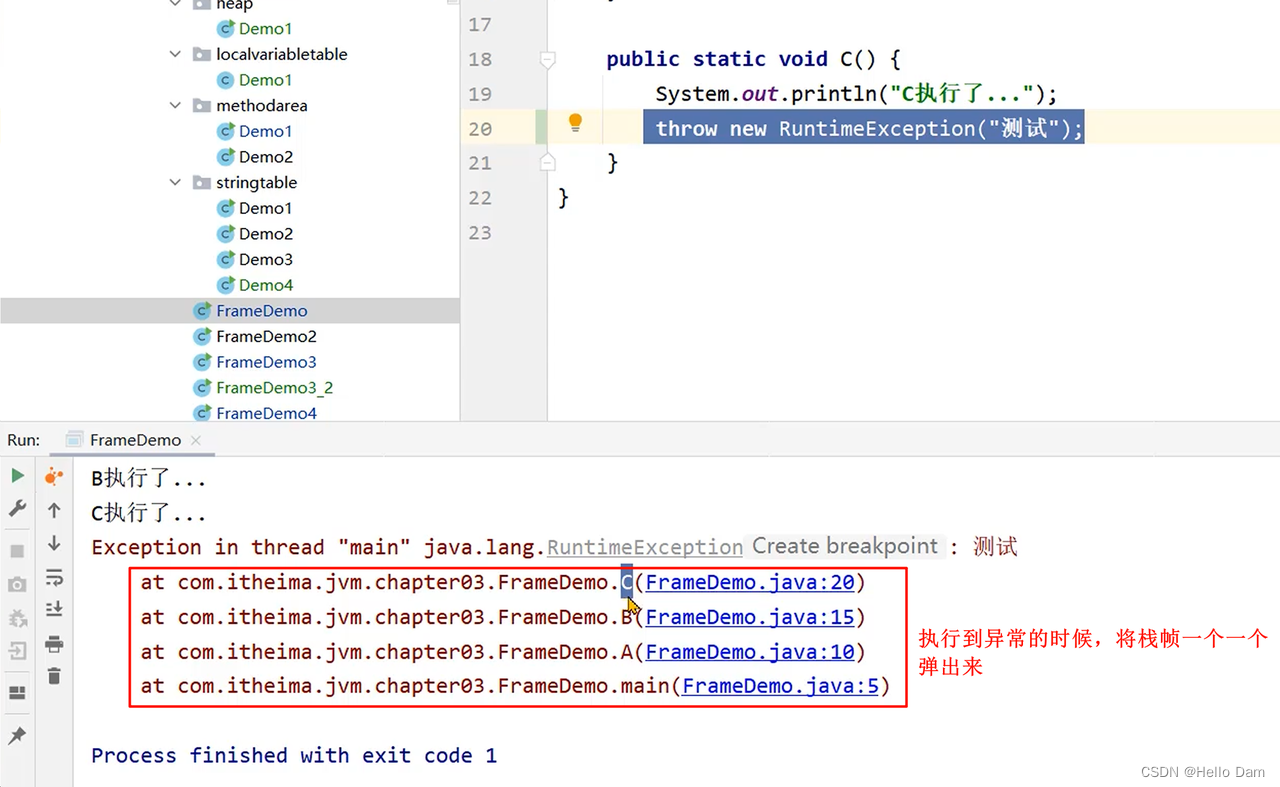Select Demo3 under stringtable folder
The height and width of the screenshot is (787, 1280).
(265, 259)
